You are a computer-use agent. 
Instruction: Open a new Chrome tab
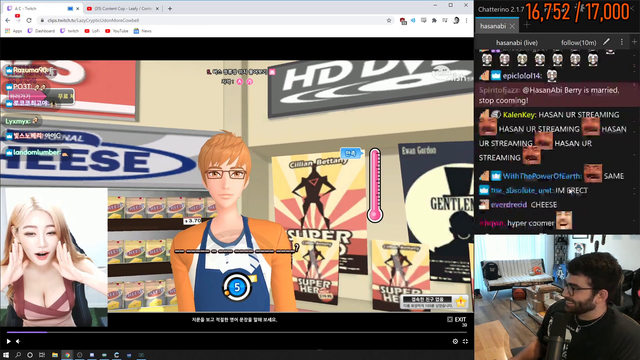pyautogui.click(x=170, y=8)
